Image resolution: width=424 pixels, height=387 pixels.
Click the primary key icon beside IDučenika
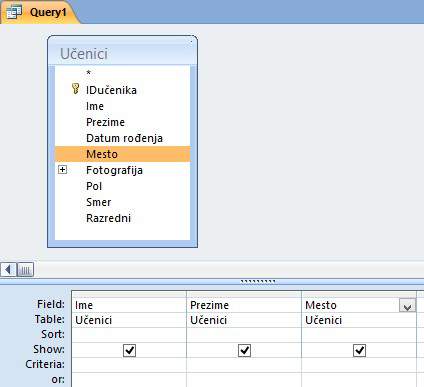tap(76, 89)
